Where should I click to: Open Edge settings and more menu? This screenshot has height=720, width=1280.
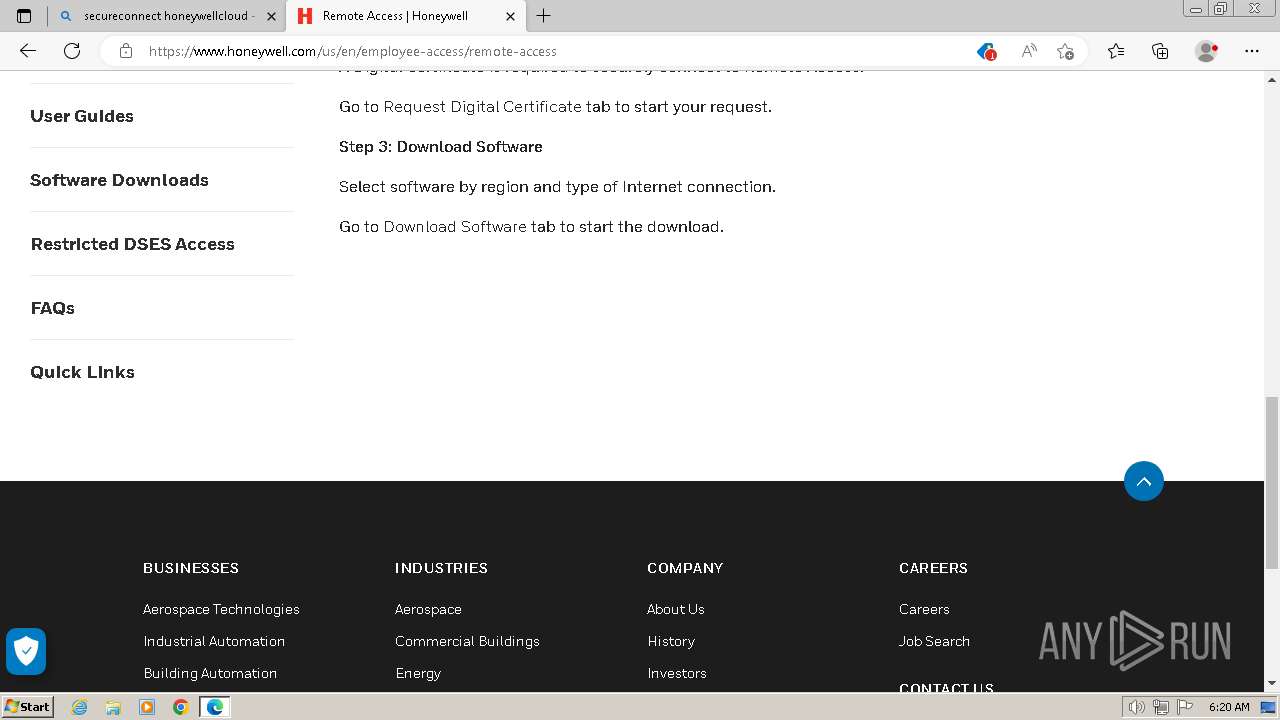[x=1252, y=51]
